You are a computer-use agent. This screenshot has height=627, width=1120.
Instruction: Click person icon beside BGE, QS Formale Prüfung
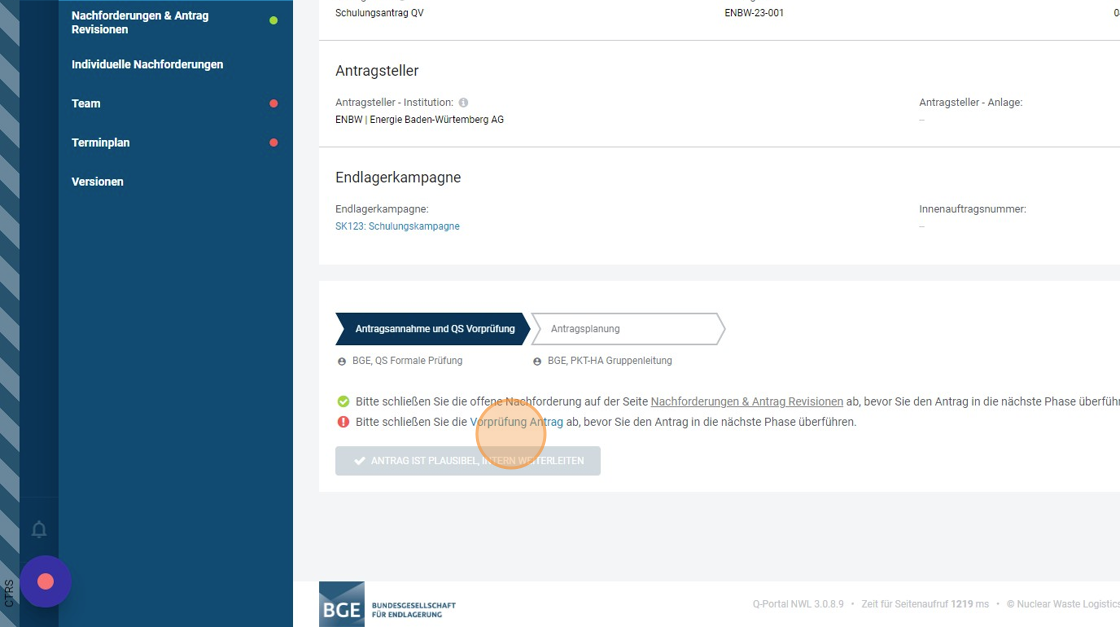click(x=341, y=361)
